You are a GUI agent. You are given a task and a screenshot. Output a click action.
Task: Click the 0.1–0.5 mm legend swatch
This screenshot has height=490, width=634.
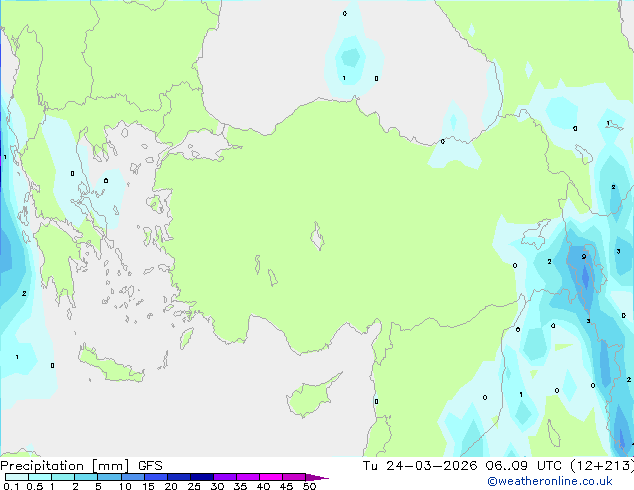[17, 477]
